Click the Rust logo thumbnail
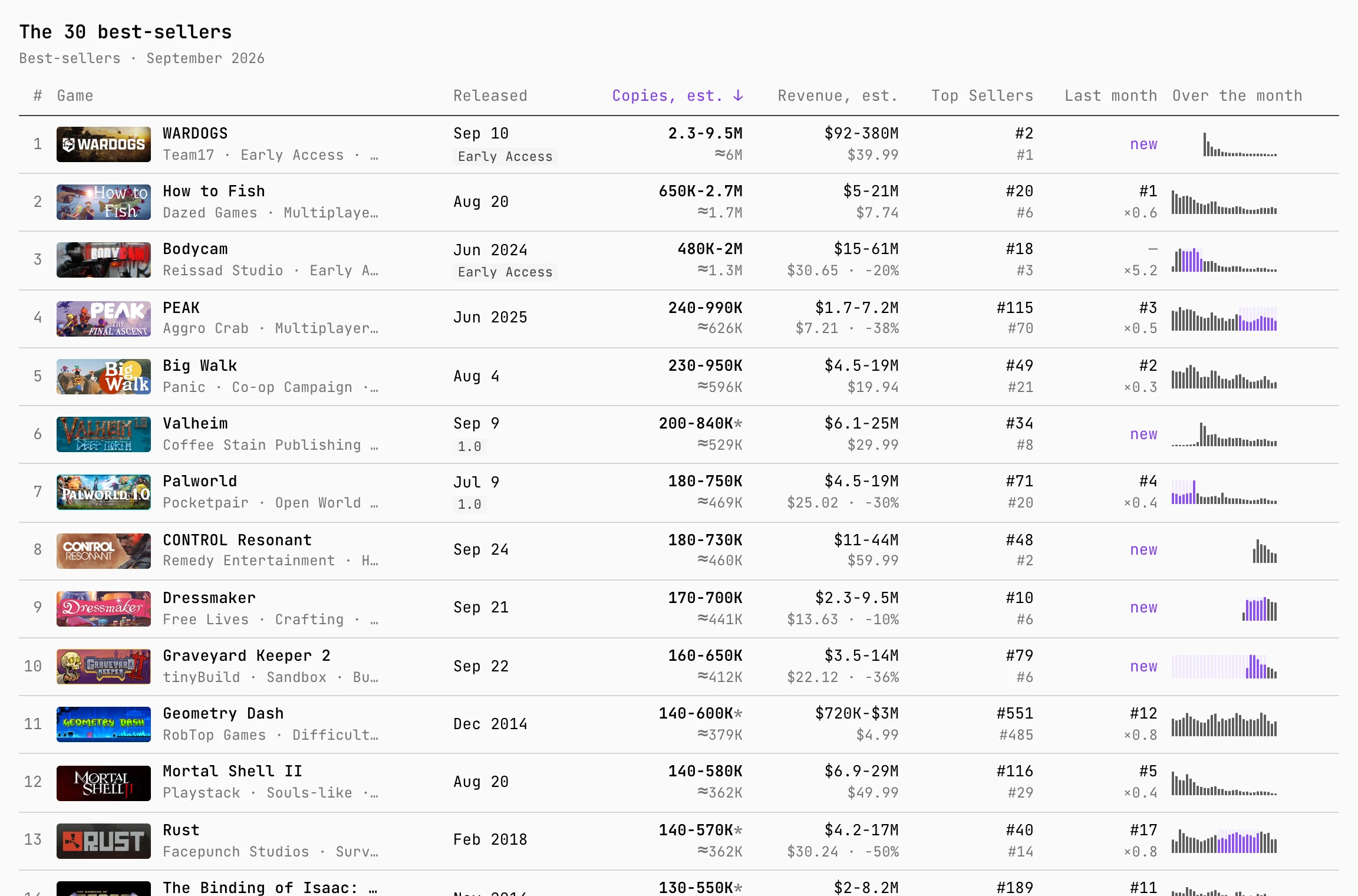Image resolution: width=1358 pixels, height=896 pixels. (x=104, y=841)
